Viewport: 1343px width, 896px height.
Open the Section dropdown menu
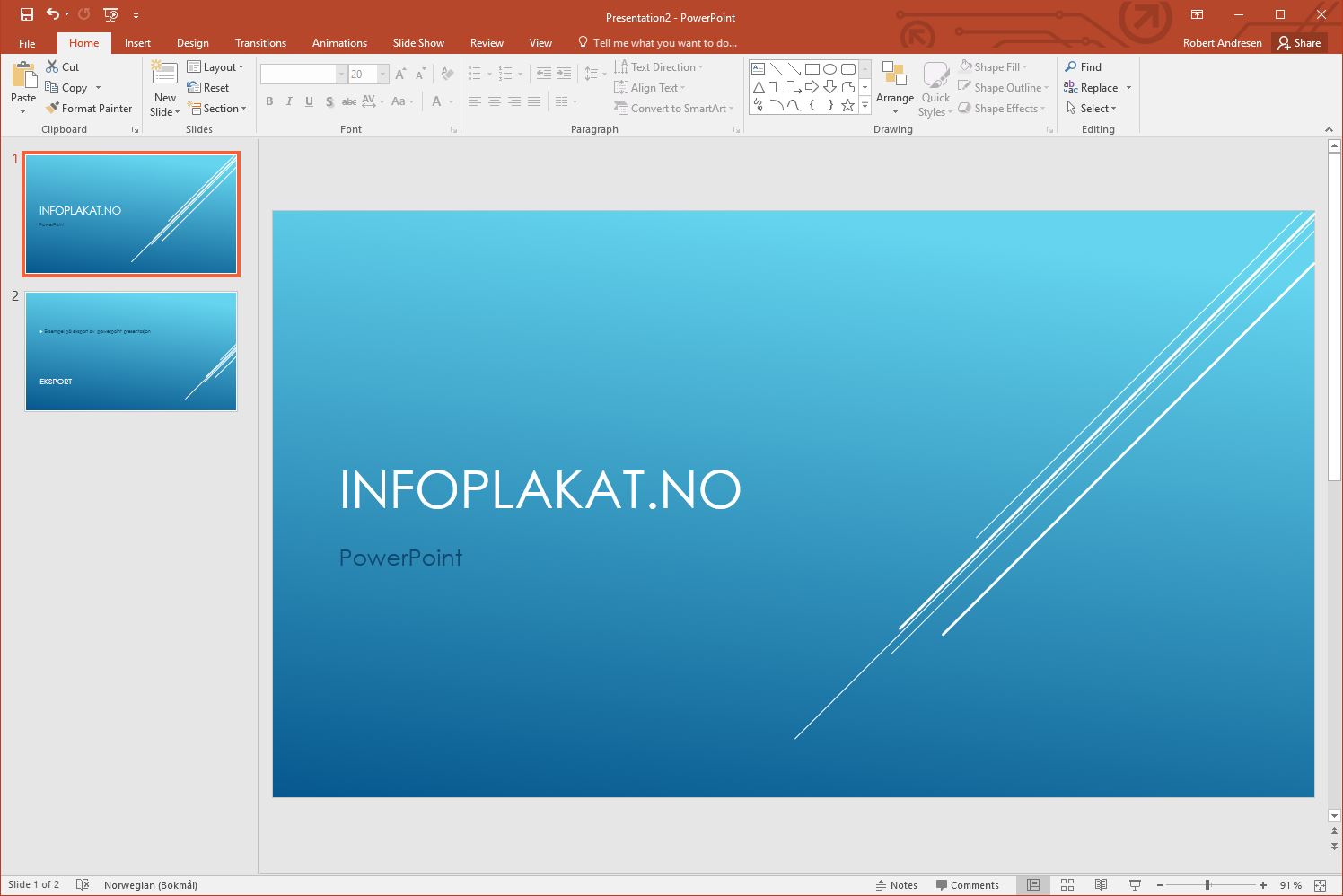pos(216,109)
